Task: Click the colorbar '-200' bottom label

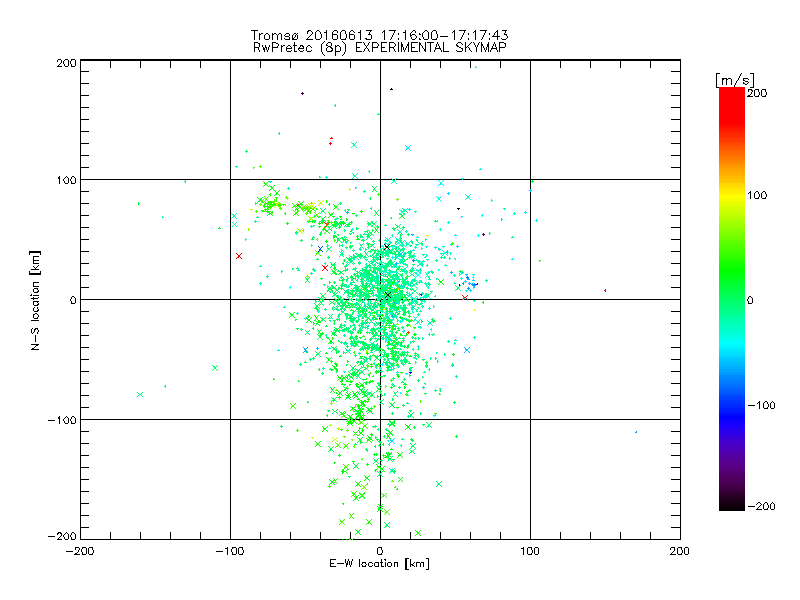Action: [761, 506]
